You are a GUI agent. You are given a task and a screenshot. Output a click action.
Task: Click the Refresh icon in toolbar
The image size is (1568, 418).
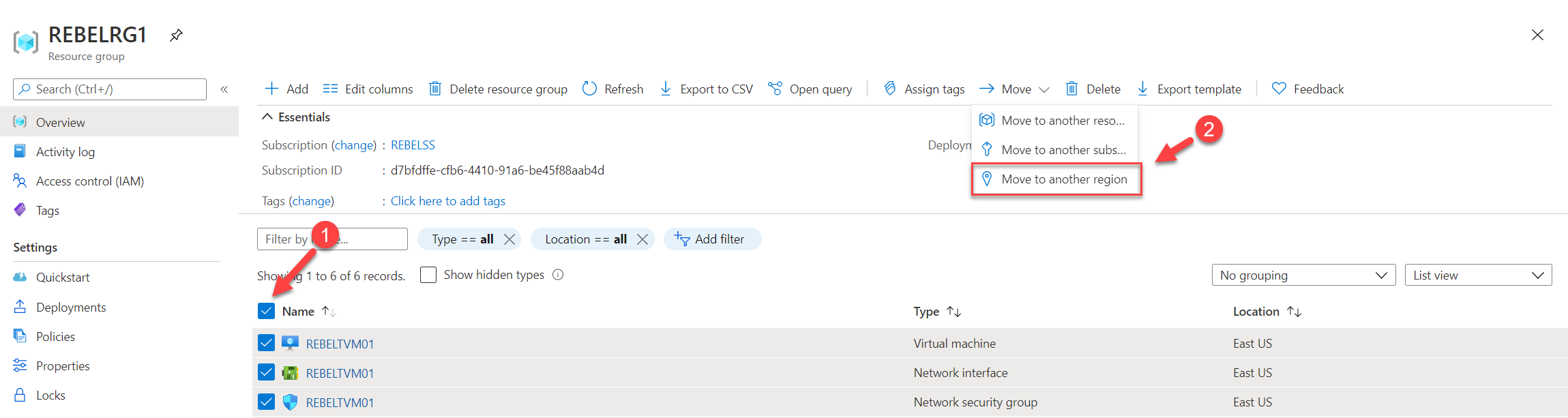590,89
